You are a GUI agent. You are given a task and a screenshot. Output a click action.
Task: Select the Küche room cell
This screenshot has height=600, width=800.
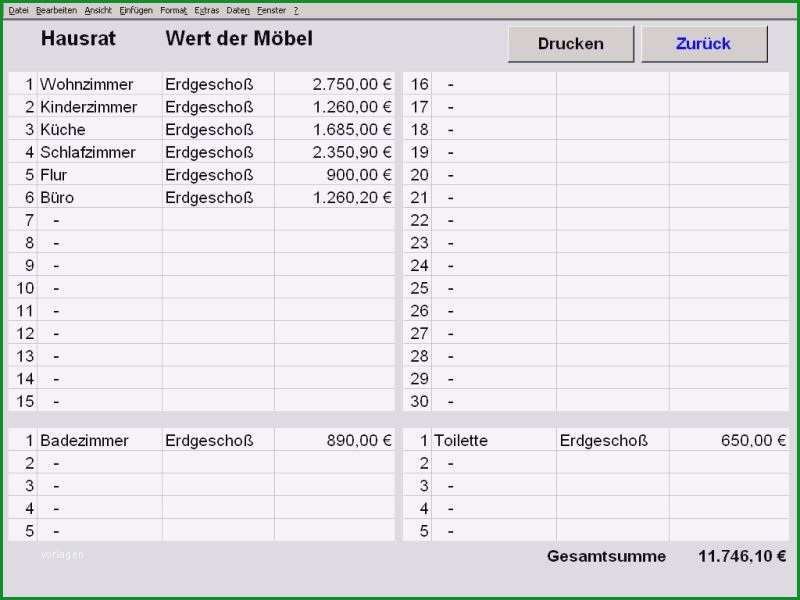click(x=100, y=129)
